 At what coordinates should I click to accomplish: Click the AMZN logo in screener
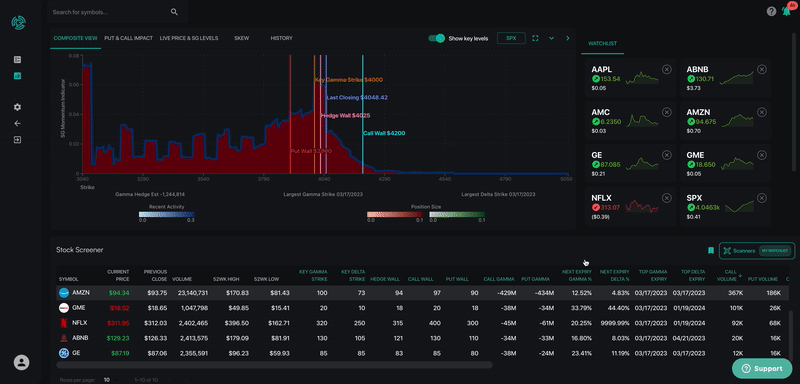(x=64, y=293)
